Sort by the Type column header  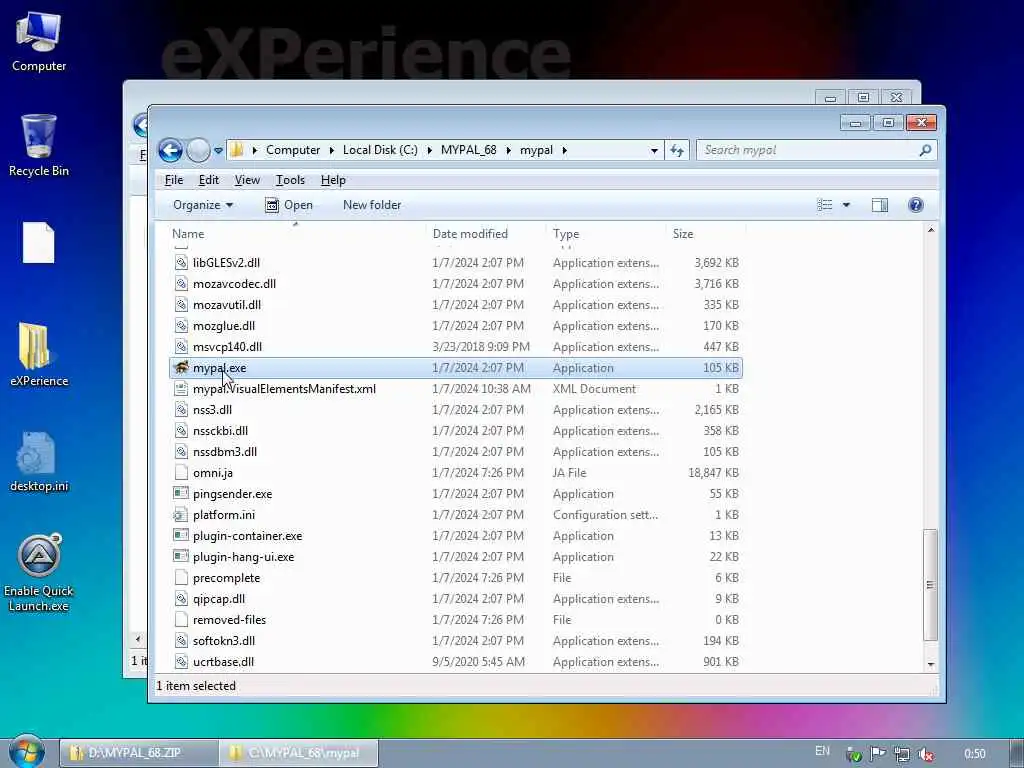(x=606, y=234)
